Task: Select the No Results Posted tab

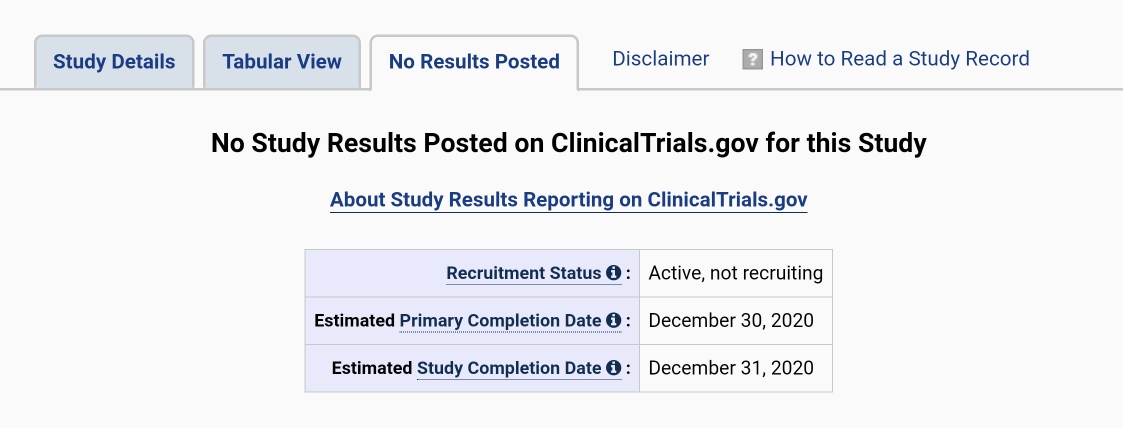Action: 474,62
